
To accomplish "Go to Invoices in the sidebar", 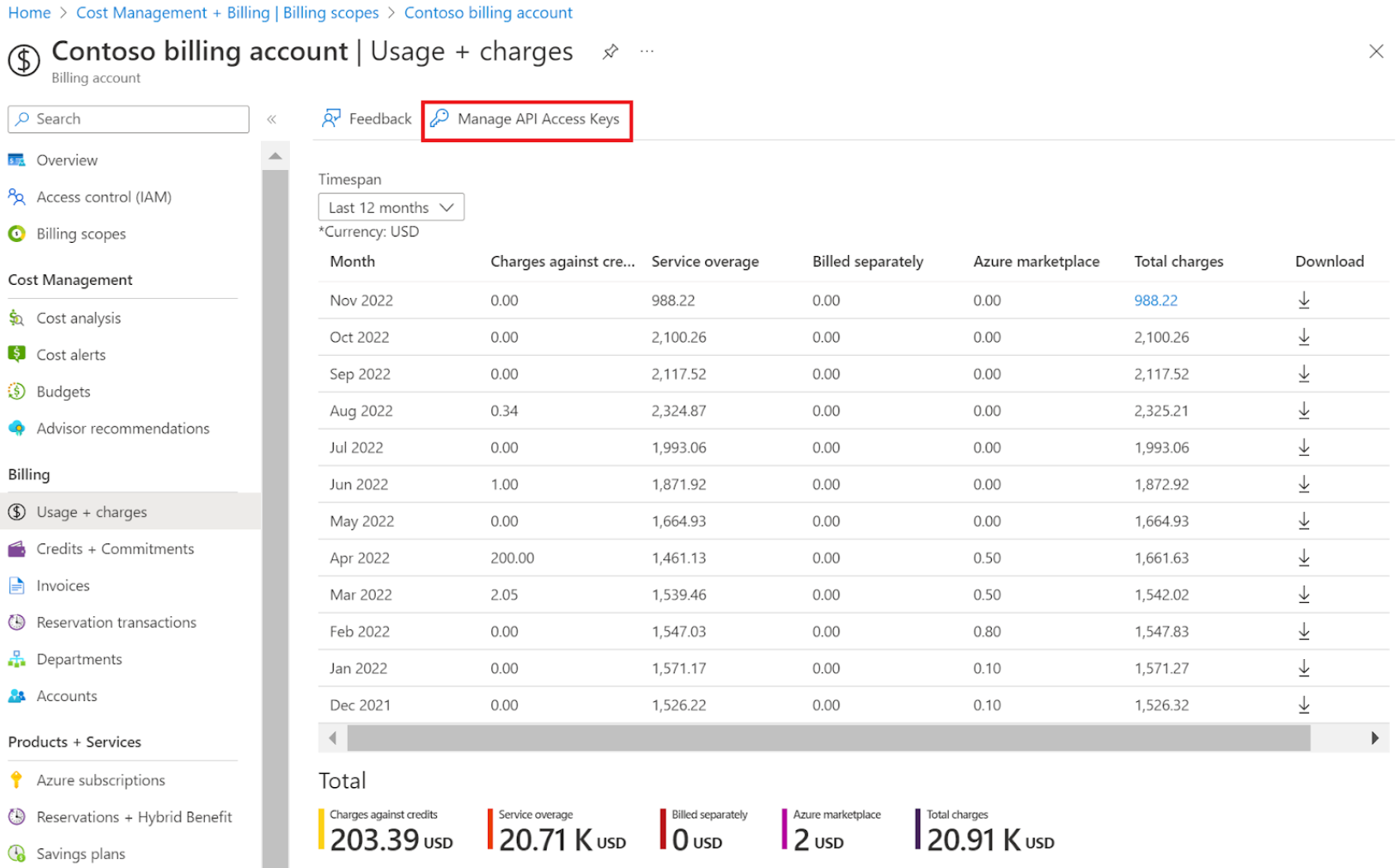I will click(63, 586).
